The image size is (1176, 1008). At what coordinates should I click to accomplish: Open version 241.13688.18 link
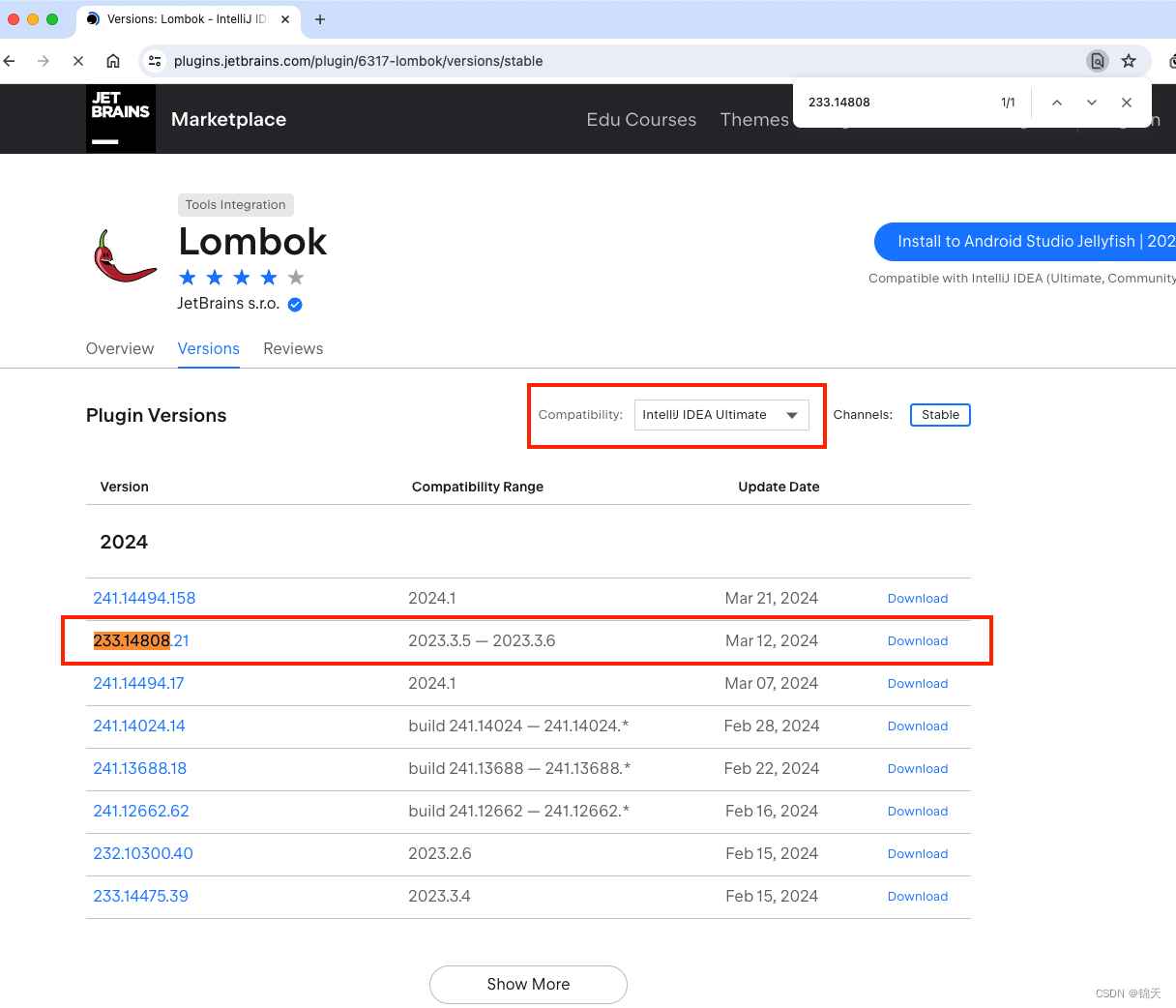140,768
